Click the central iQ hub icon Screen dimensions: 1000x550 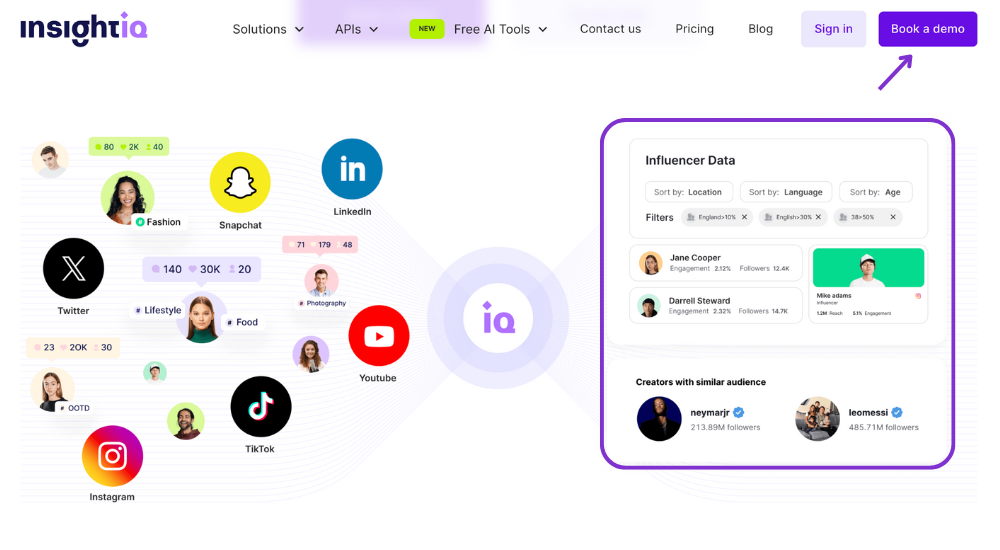click(498, 318)
